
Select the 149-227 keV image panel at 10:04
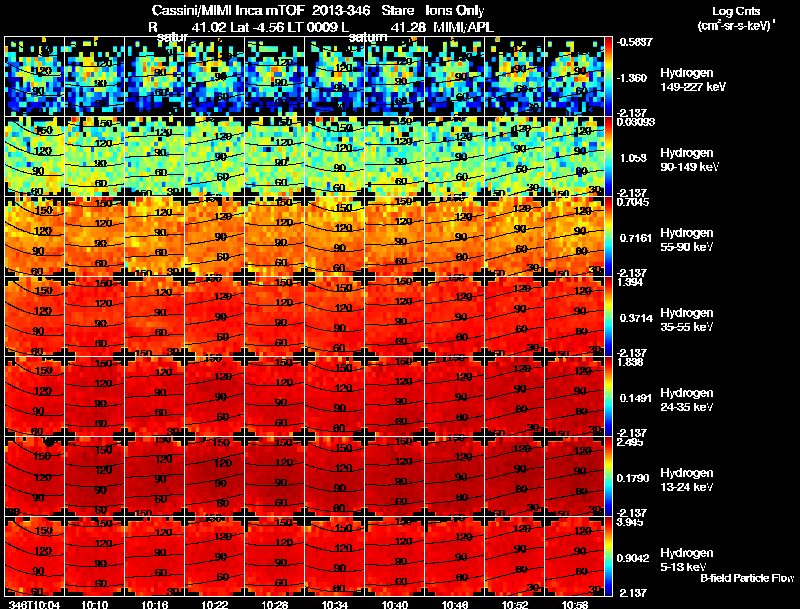pos(34,77)
